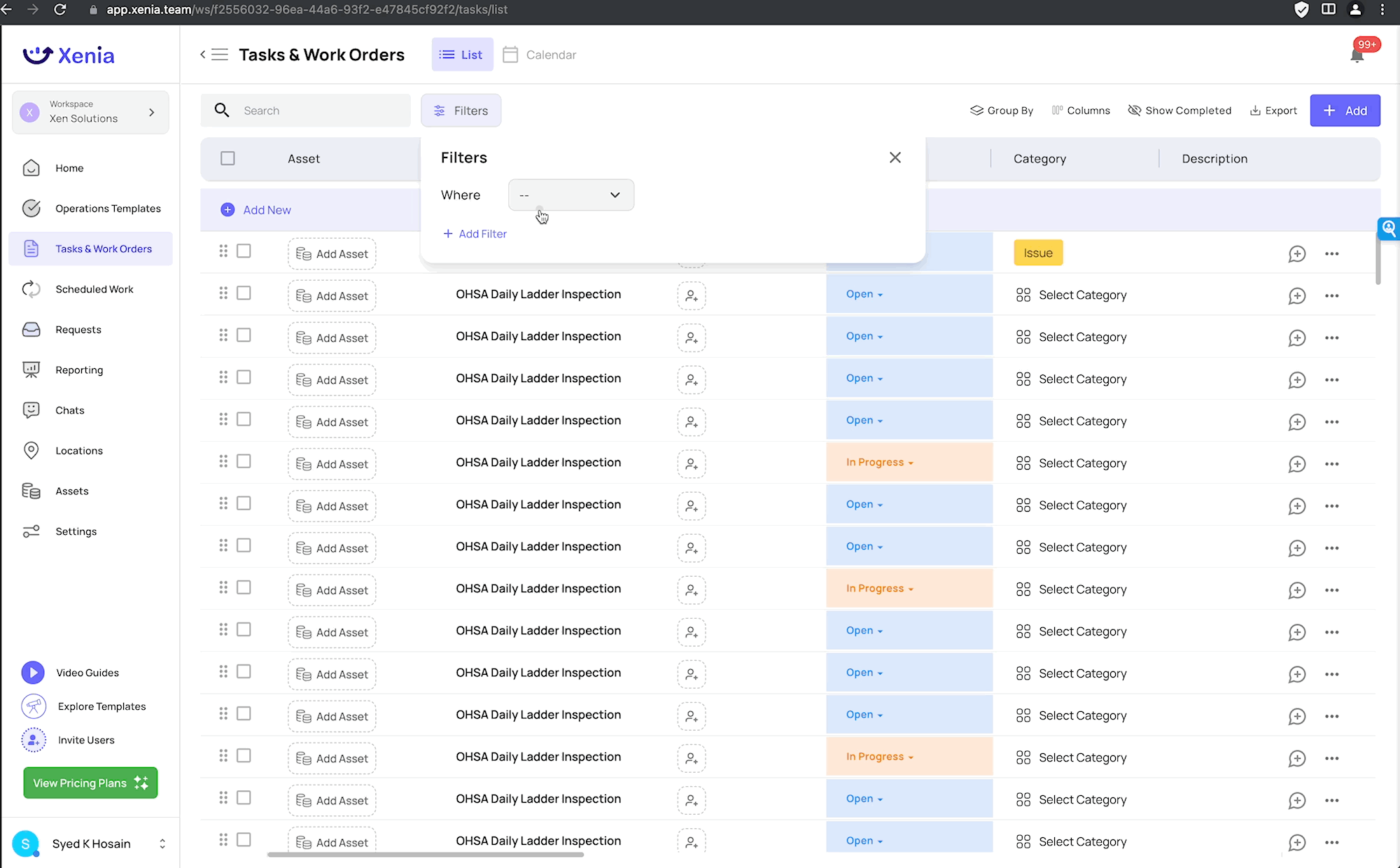
Task: Click the Settings sliders icon
Action: (x=31, y=531)
